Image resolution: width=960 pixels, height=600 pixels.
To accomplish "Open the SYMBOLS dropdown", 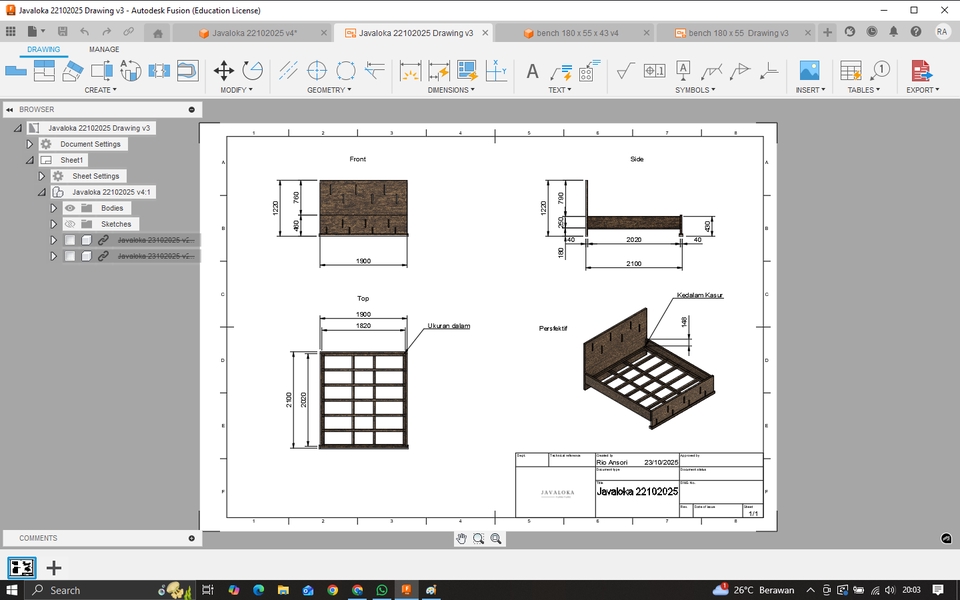I will 695,90.
